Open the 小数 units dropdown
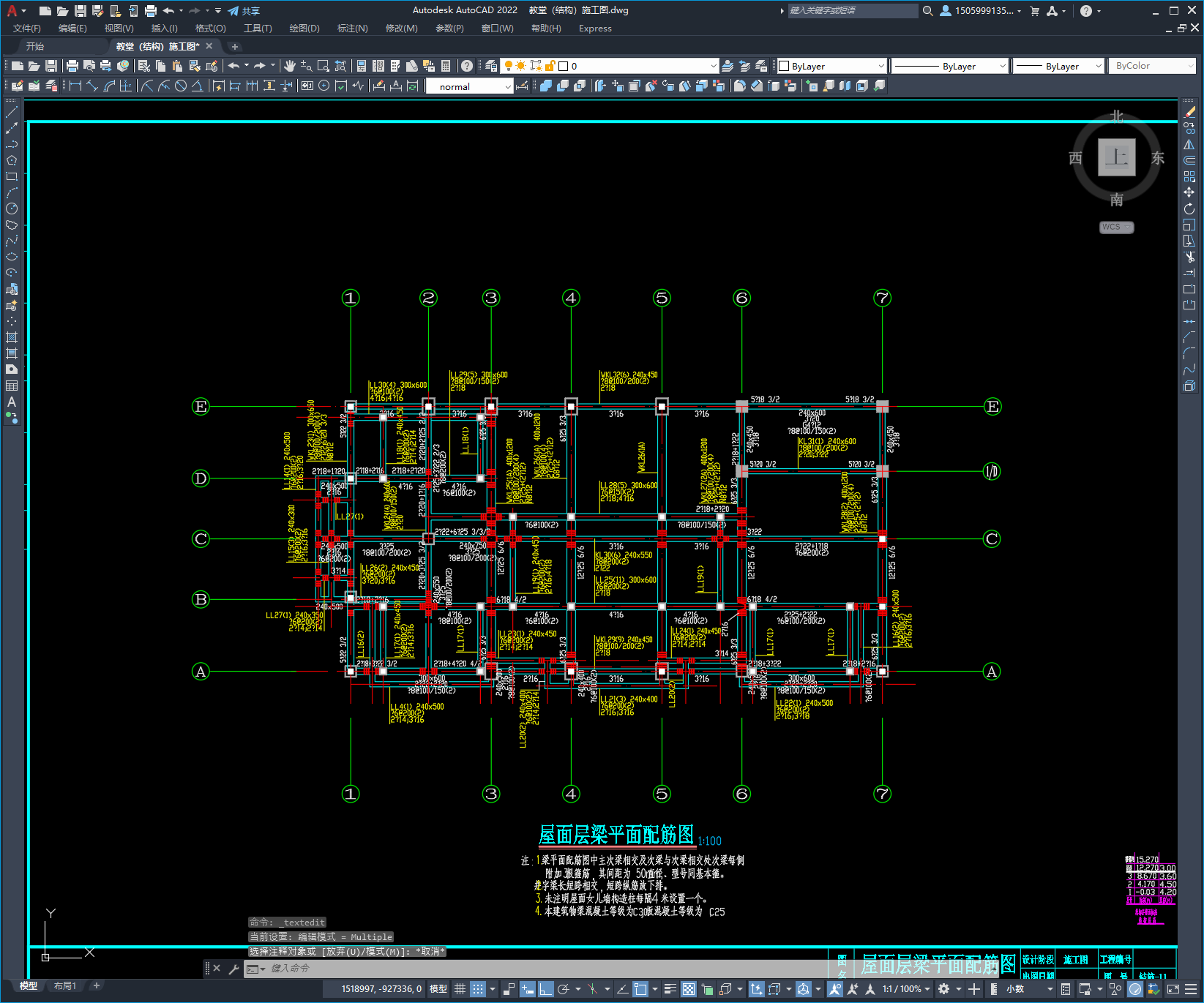 (1028, 989)
